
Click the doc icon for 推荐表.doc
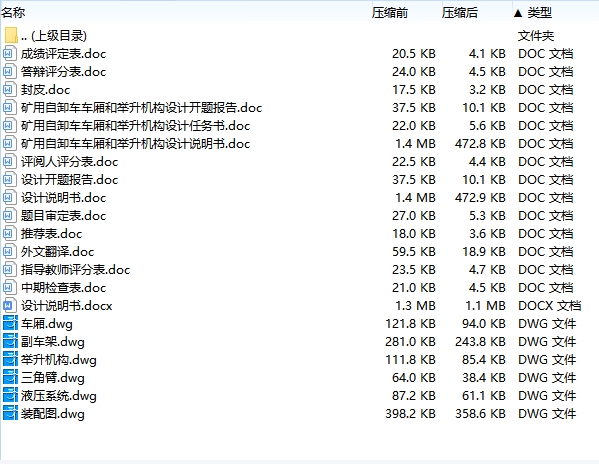coord(10,233)
